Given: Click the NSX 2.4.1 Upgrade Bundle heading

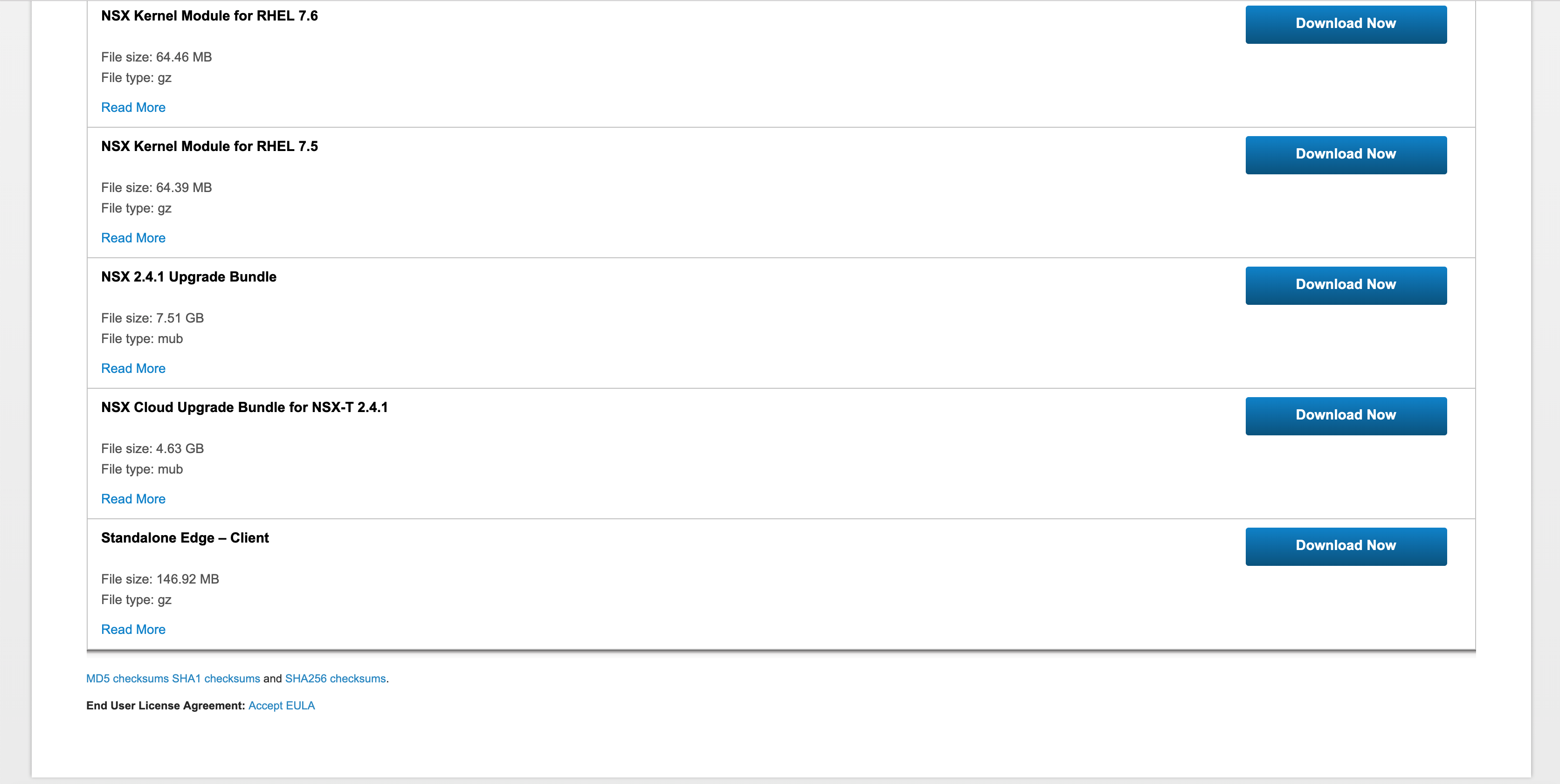Looking at the screenshot, I should click(188, 277).
